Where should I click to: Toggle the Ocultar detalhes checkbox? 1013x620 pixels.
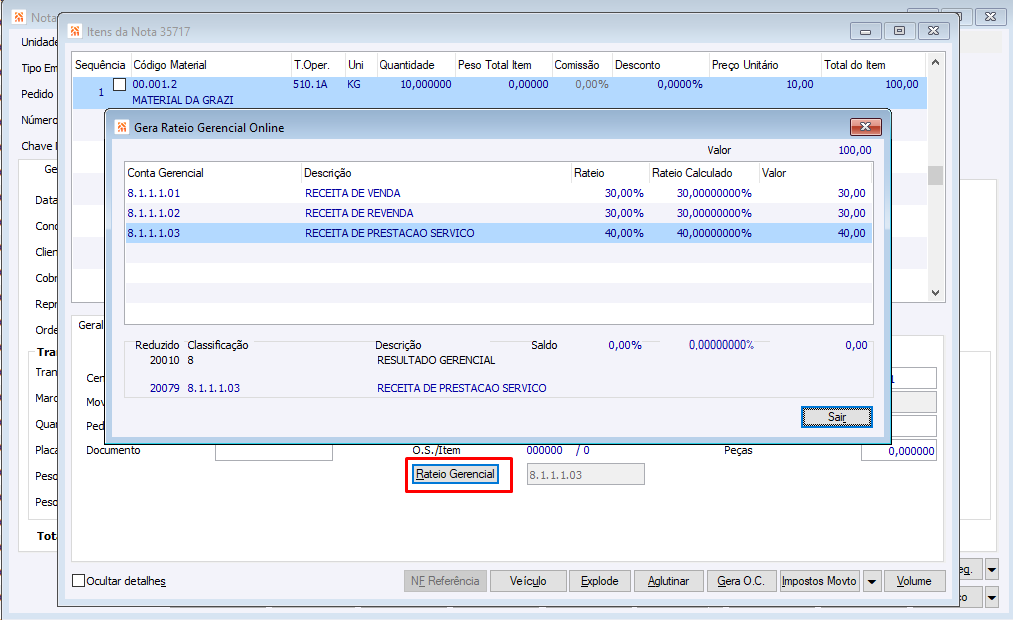78,581
